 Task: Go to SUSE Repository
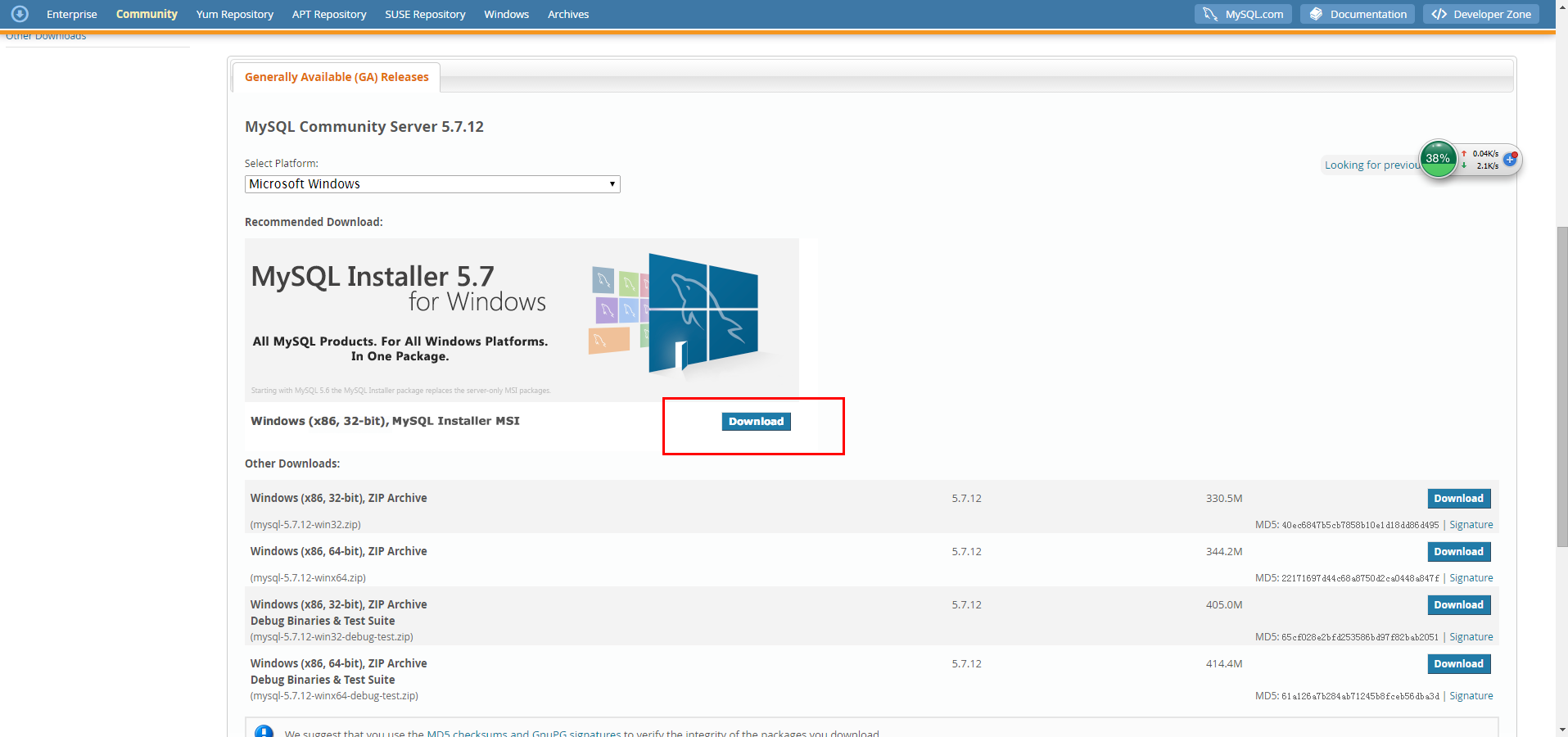coord(425,14)
